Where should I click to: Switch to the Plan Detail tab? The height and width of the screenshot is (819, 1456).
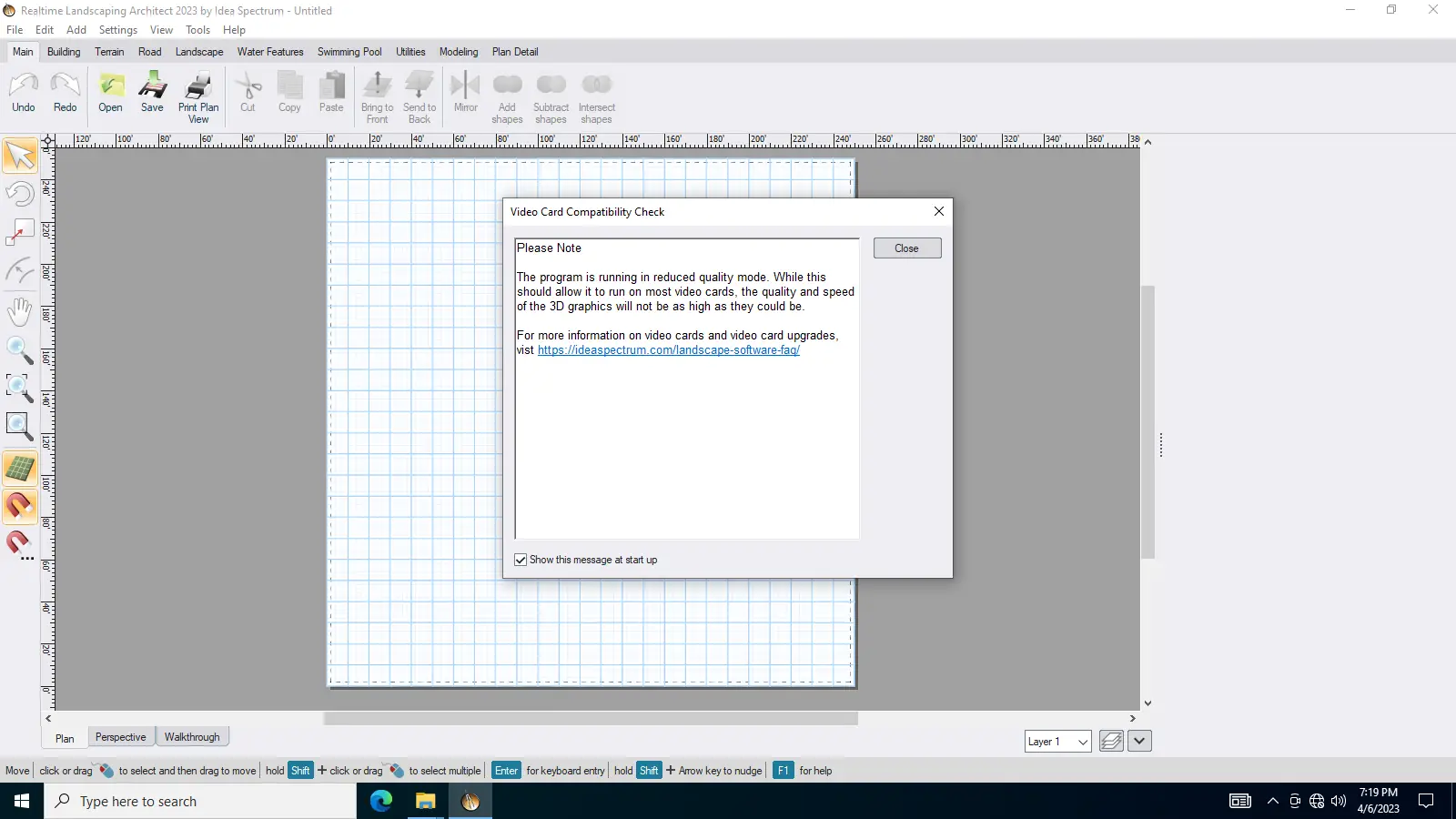tap(515, 52)
